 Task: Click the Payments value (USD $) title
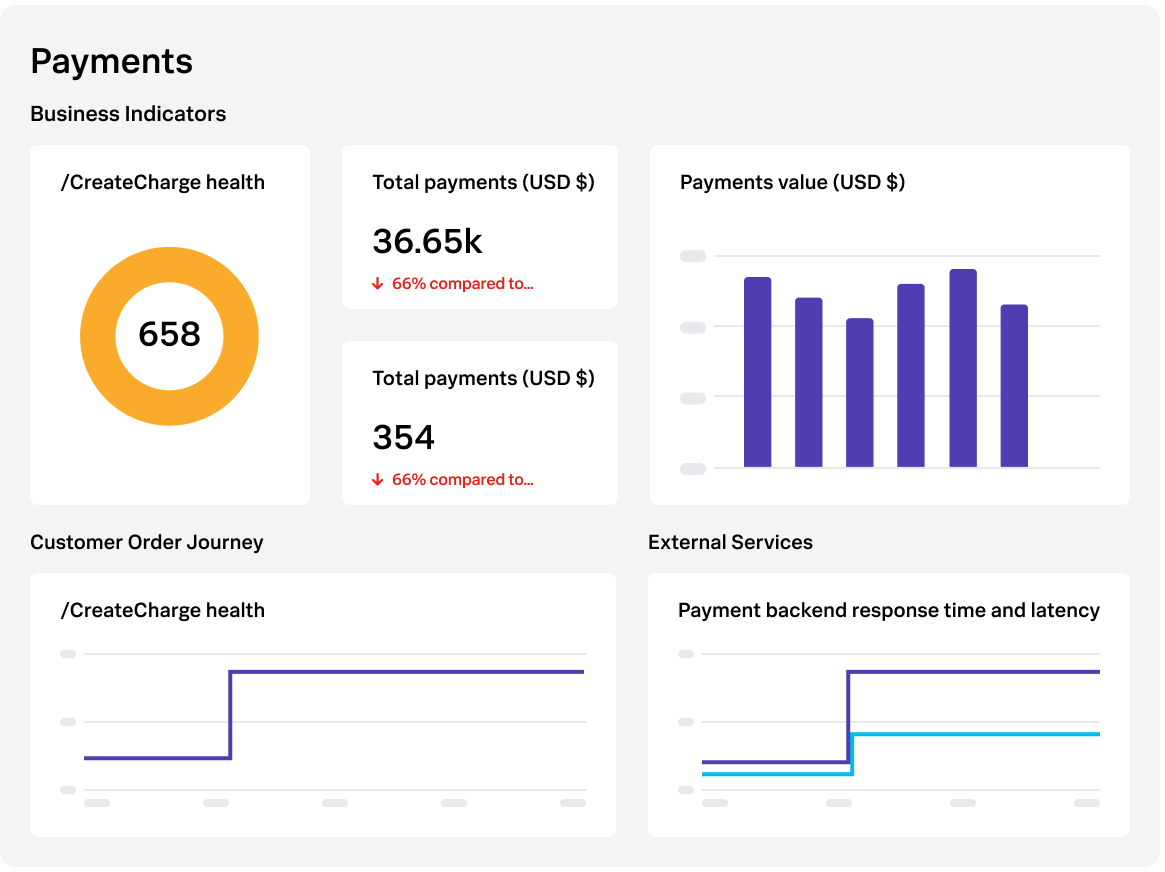pyautogui.click(x=792, y=182)
